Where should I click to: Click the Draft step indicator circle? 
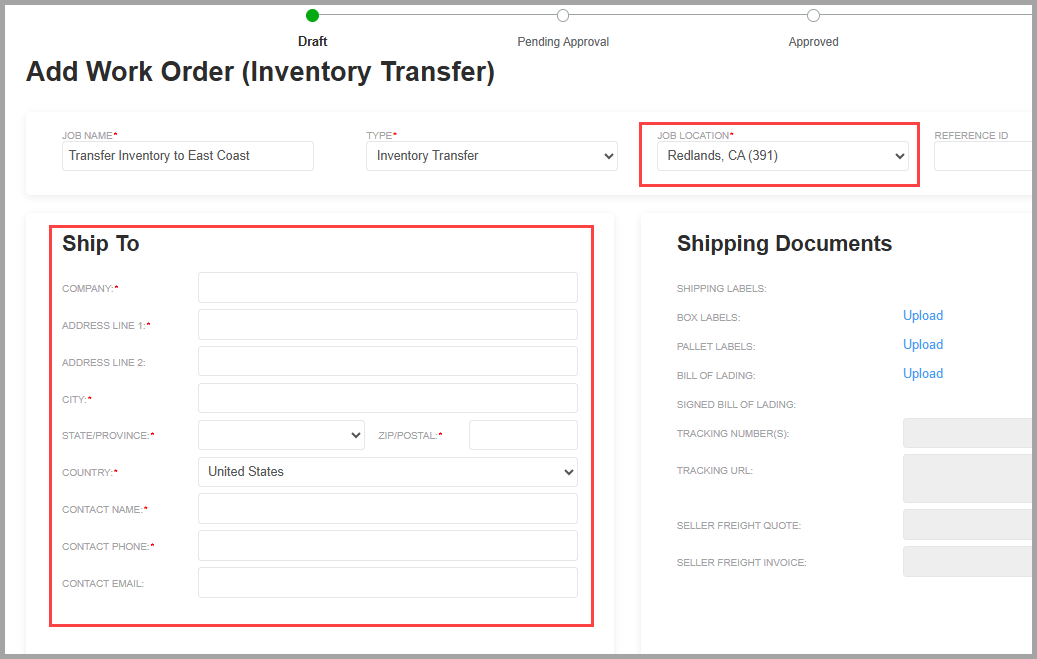point(313,15)
